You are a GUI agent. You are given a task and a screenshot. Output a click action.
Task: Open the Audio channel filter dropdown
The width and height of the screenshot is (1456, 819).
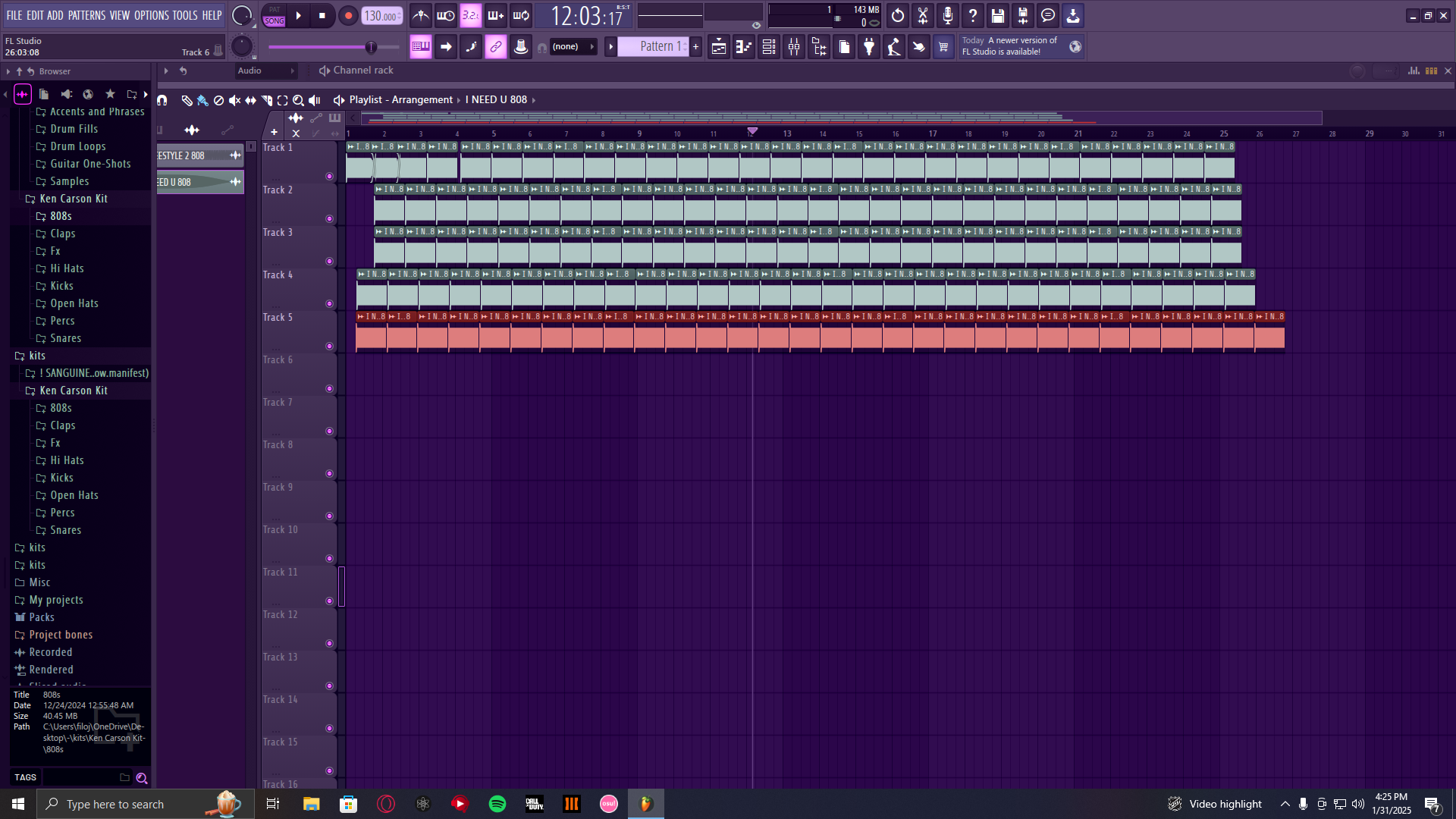pyautogui.click(x=265, y=71)
